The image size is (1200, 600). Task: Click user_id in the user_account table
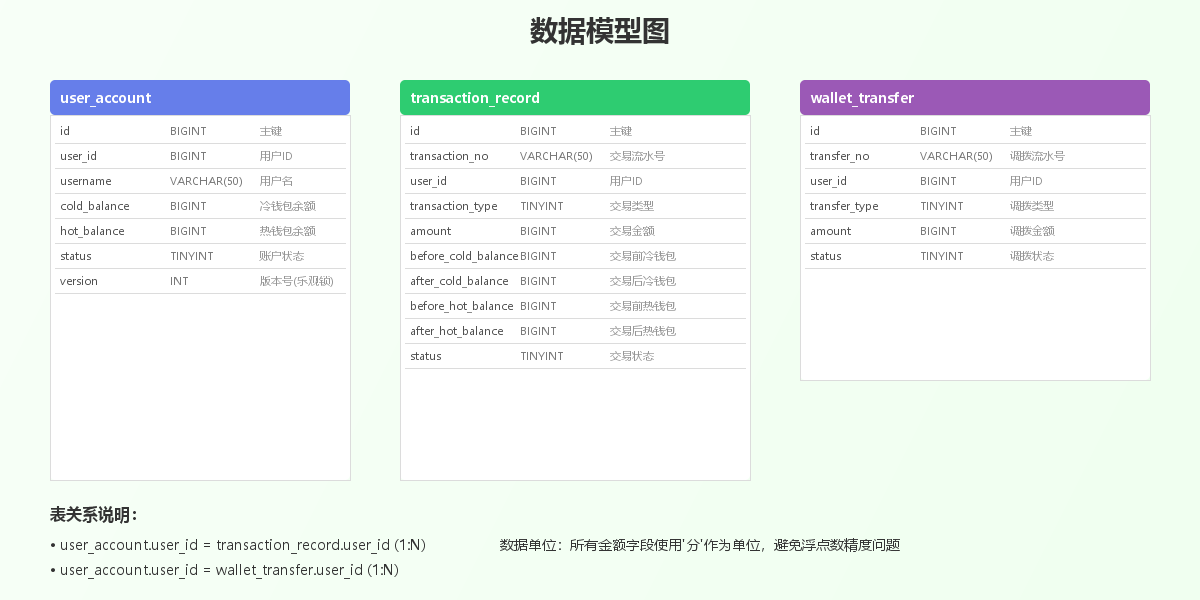click(78, 156)
